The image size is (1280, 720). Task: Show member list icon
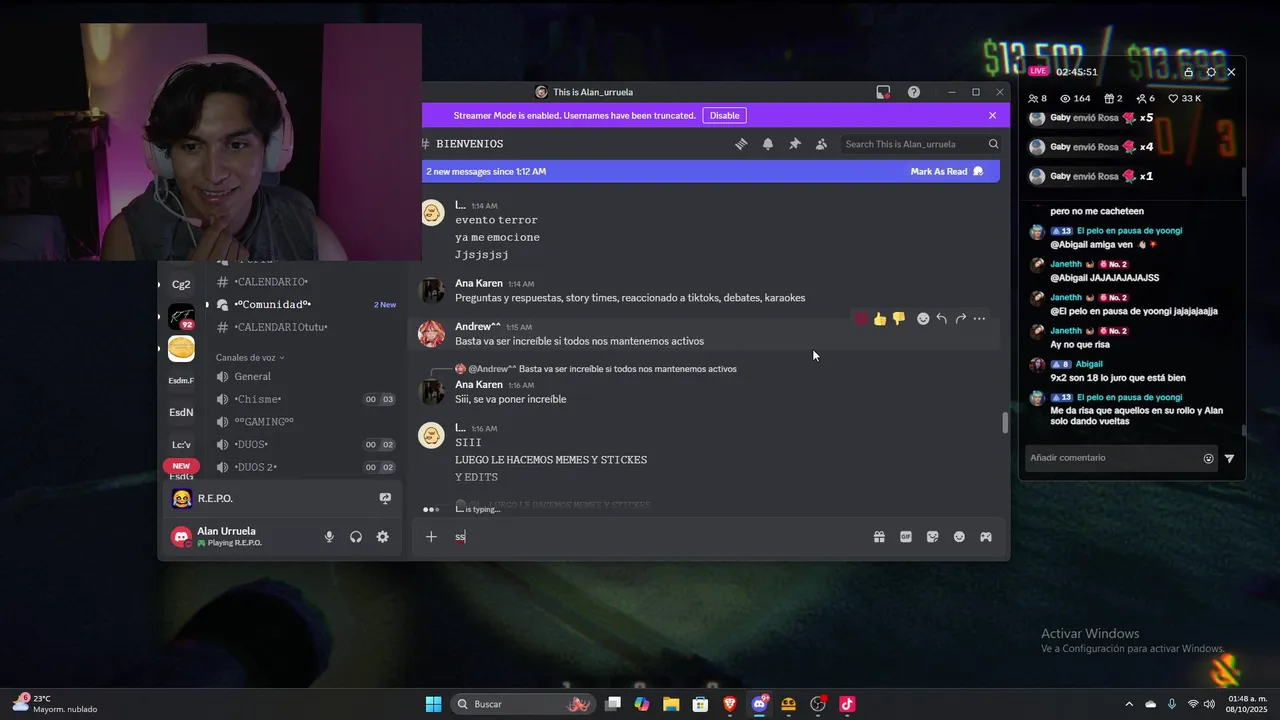pyautogui.click(x=821, y=144)
